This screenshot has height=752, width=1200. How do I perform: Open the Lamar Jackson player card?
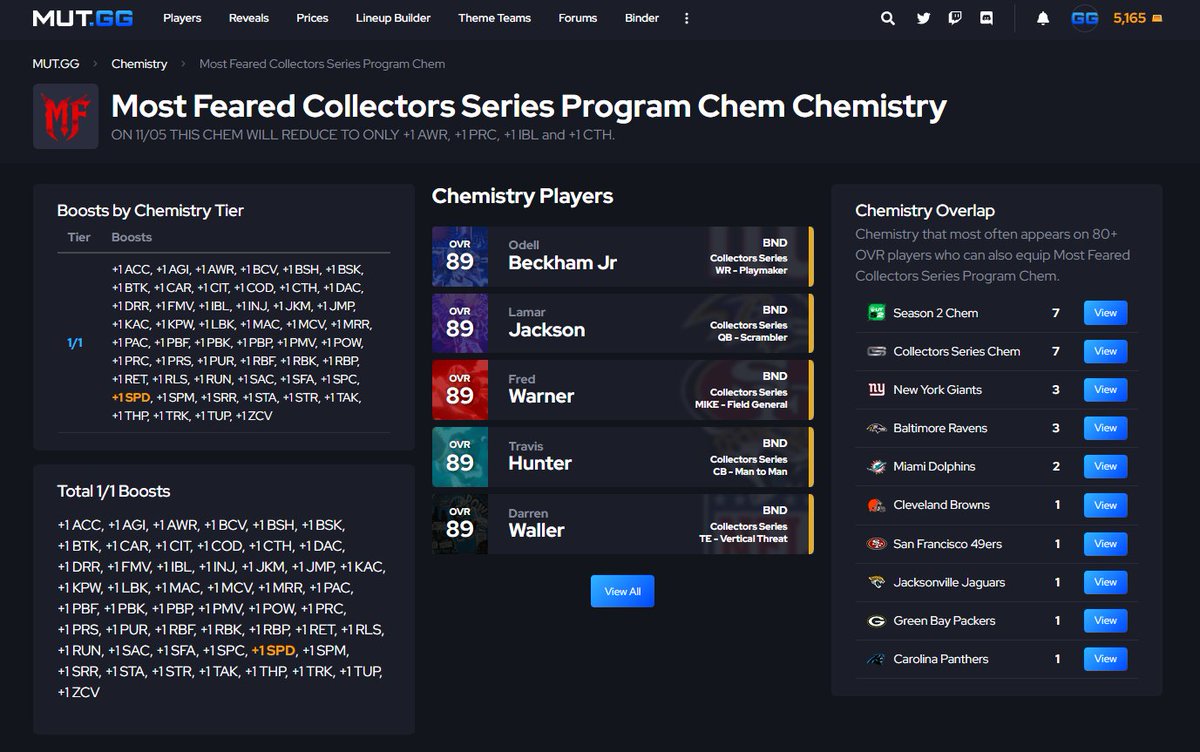point(622,323)
